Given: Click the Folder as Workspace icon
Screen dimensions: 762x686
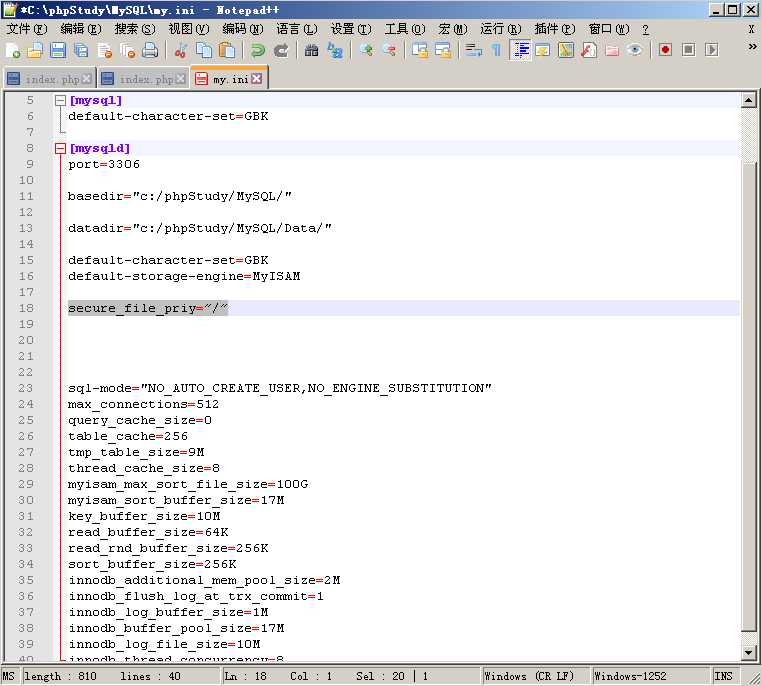Looking at the screenshot, I should click(x=612, y=51).
